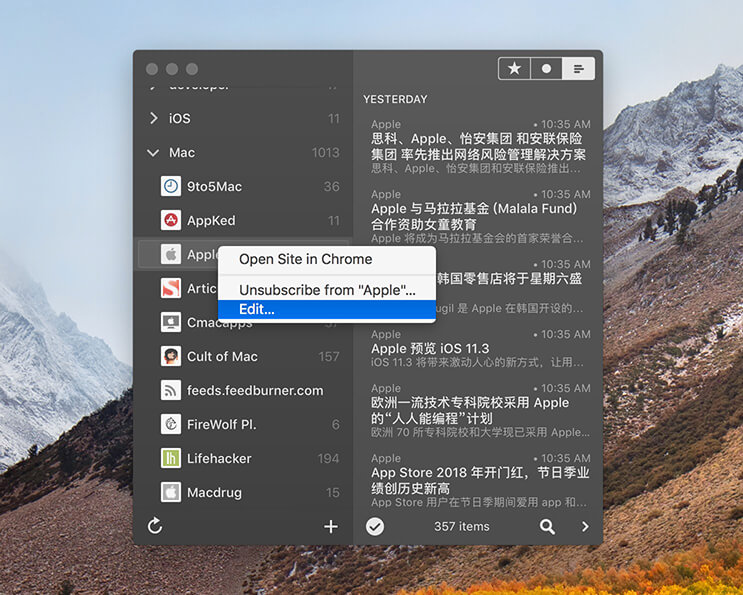The height and width of the screenshot is (595, 743).
Task: Mark all items as read
Action: coord(375,526)
